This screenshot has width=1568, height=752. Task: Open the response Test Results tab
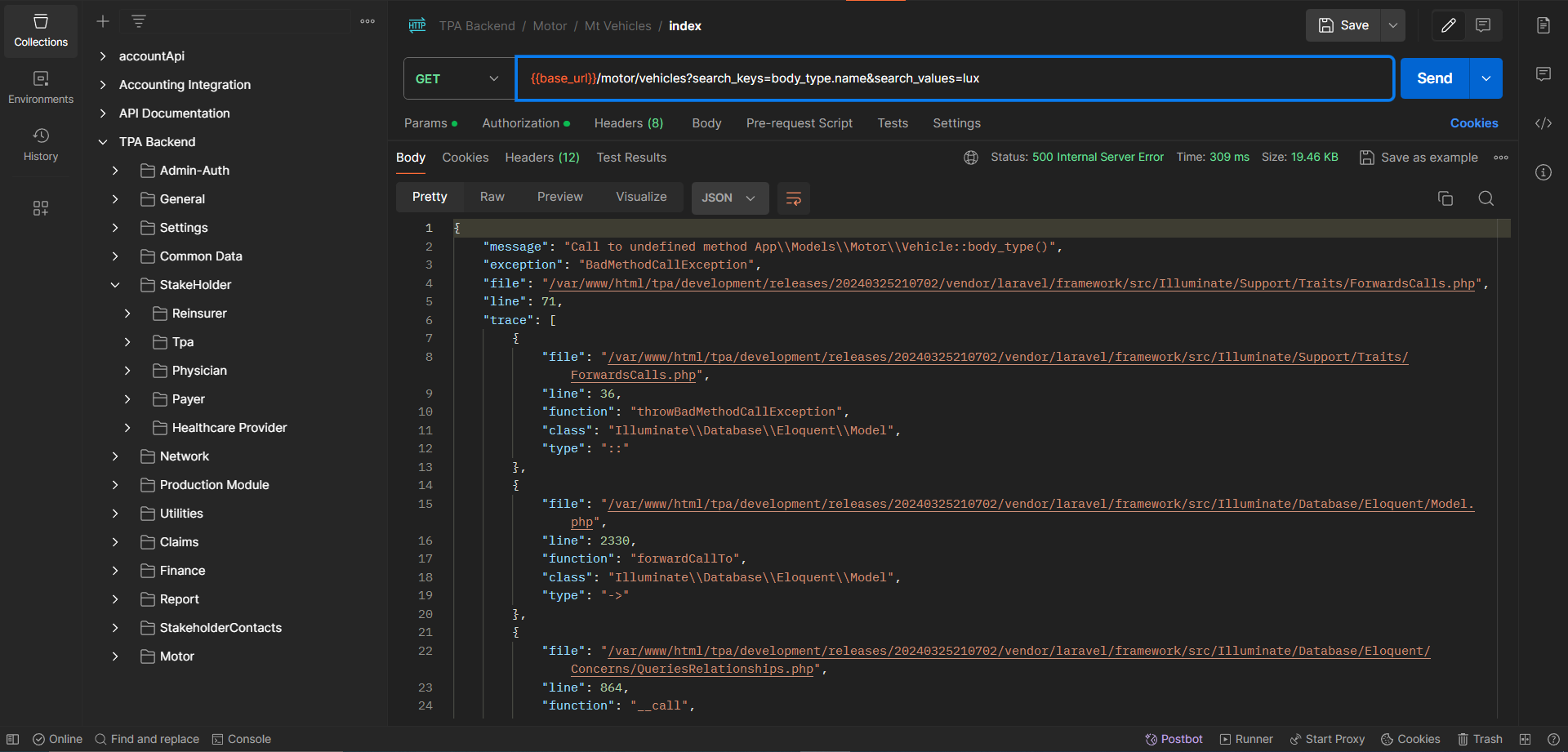click(630, 158)
